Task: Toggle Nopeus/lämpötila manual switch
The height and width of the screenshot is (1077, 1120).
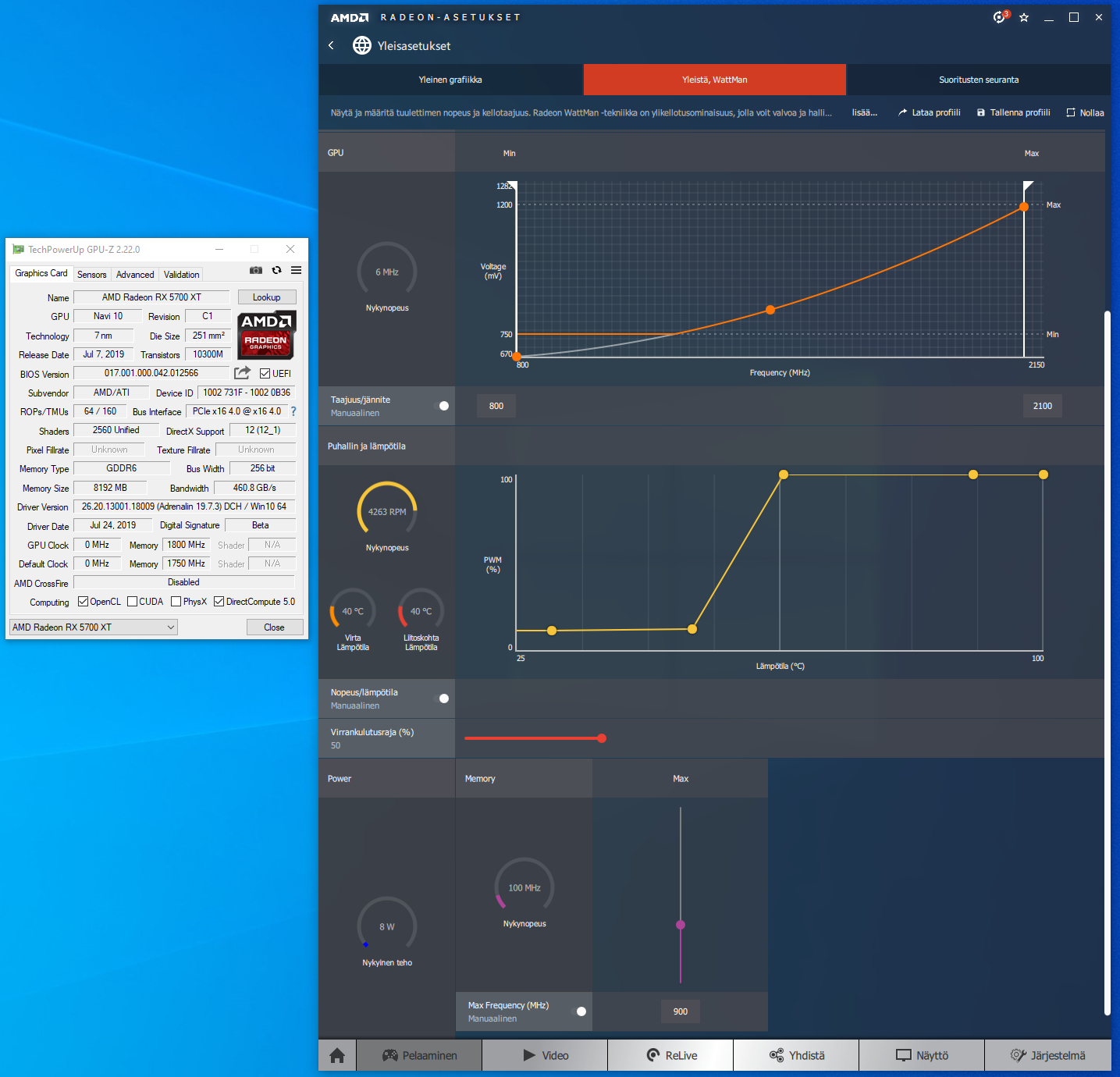Action: [441, 698]
